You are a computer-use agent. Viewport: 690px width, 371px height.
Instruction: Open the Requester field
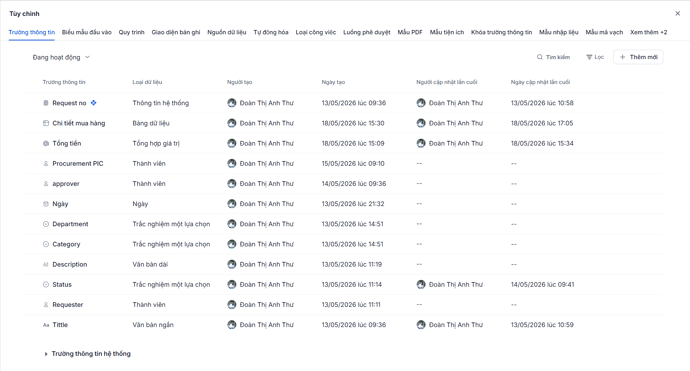pos(68,305)
